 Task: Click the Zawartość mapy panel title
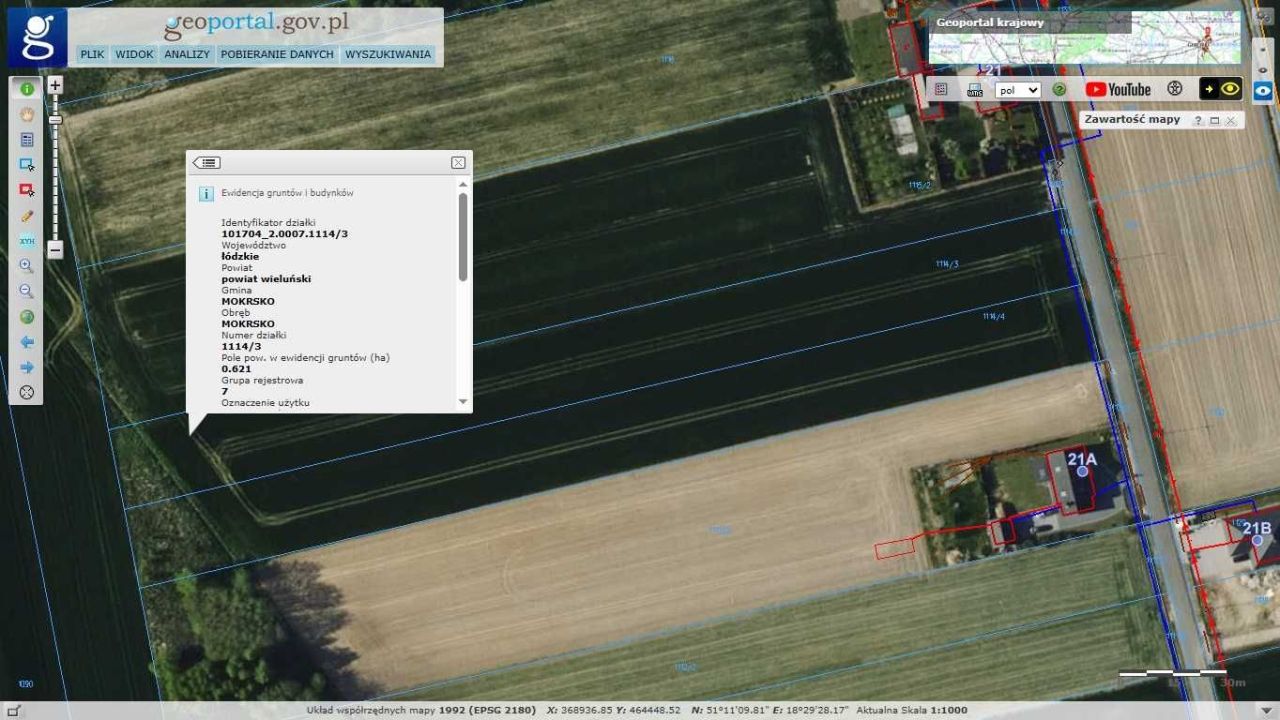[x=1131, y=119]
